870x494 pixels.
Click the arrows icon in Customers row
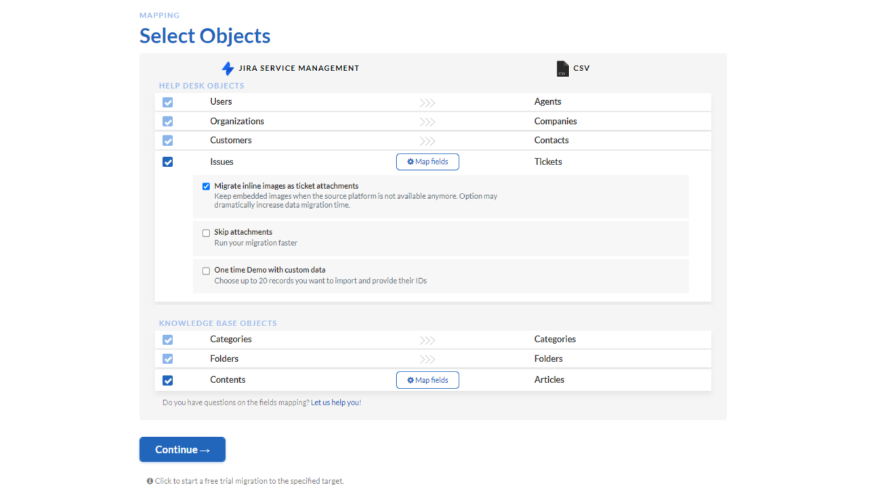[428, 141]
